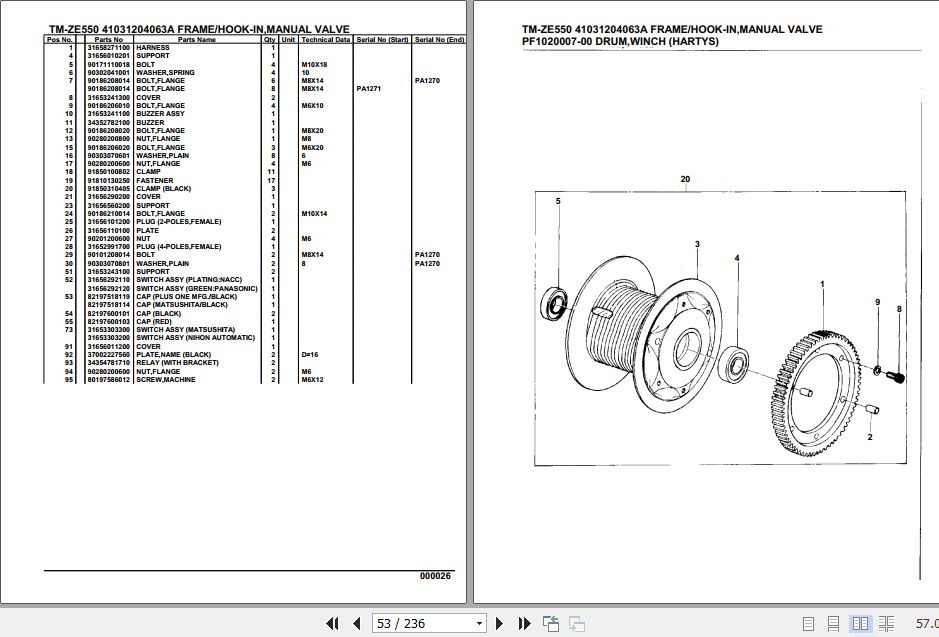The width and height of the screenshot is (939, 637).
Task: Select the zoom level display showing 57.0
Action: (927, 623)
